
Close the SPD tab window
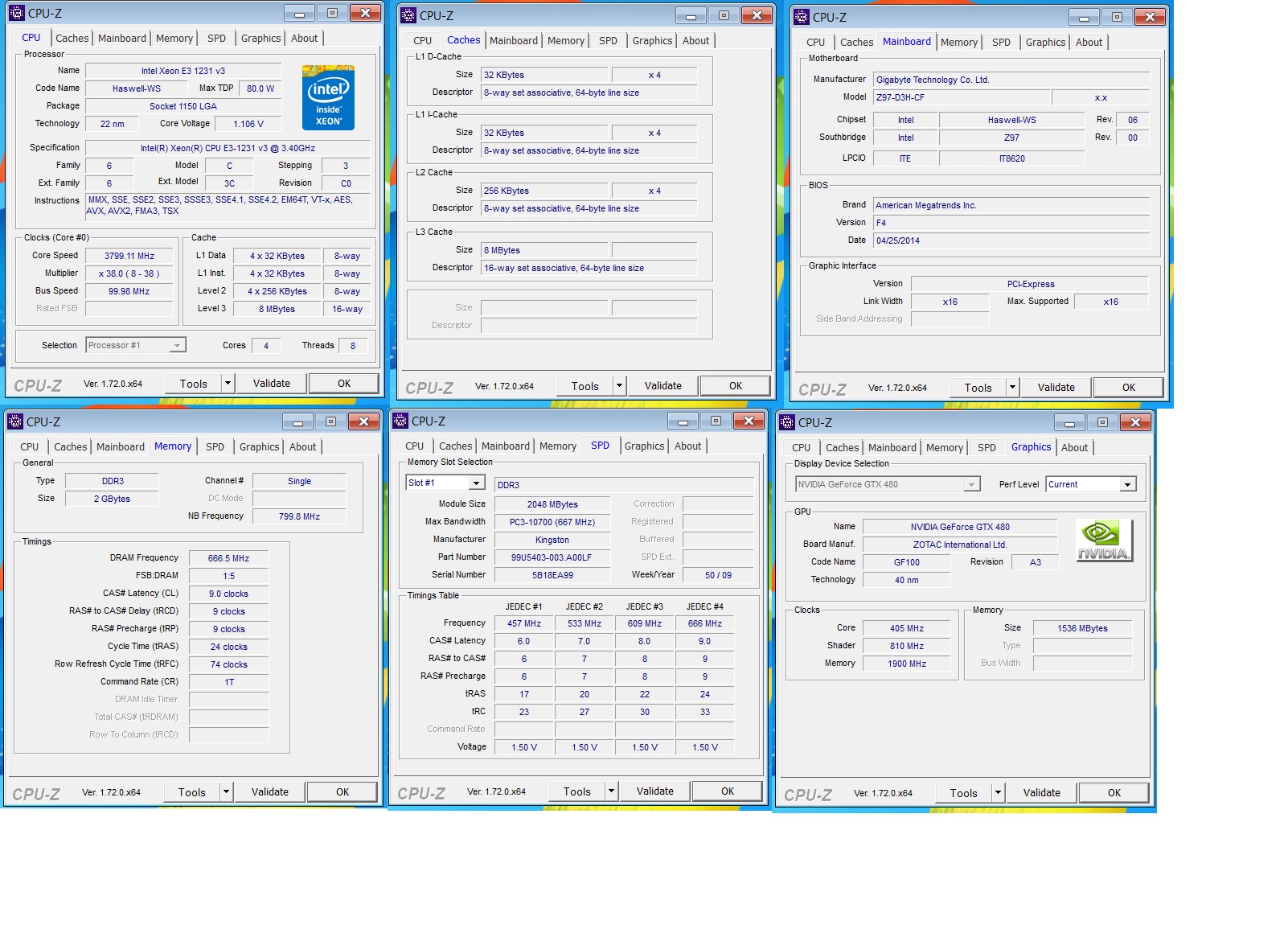pyautogui.click(x=749, y=421)
